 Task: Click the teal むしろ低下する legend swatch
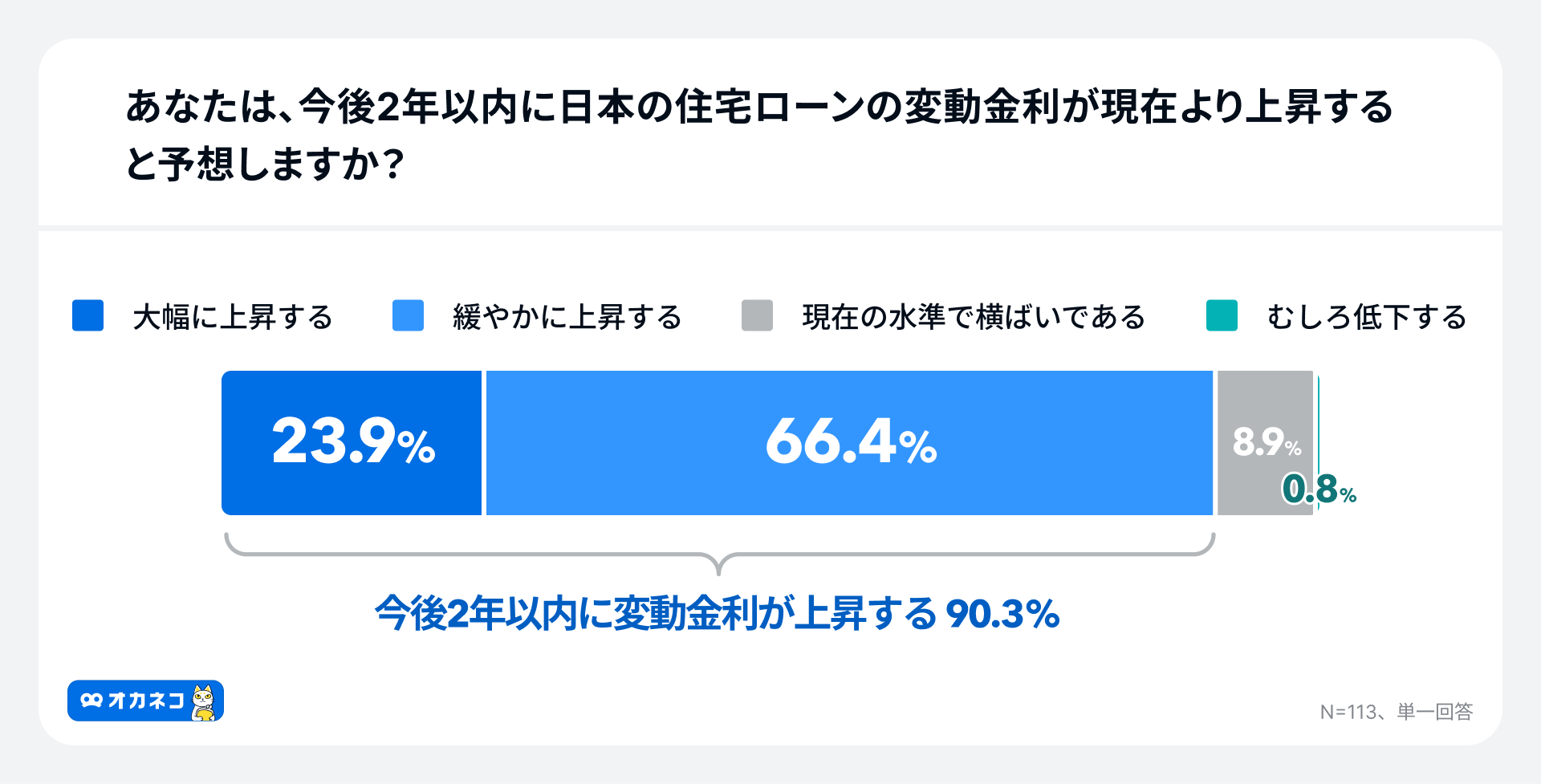1222,315
